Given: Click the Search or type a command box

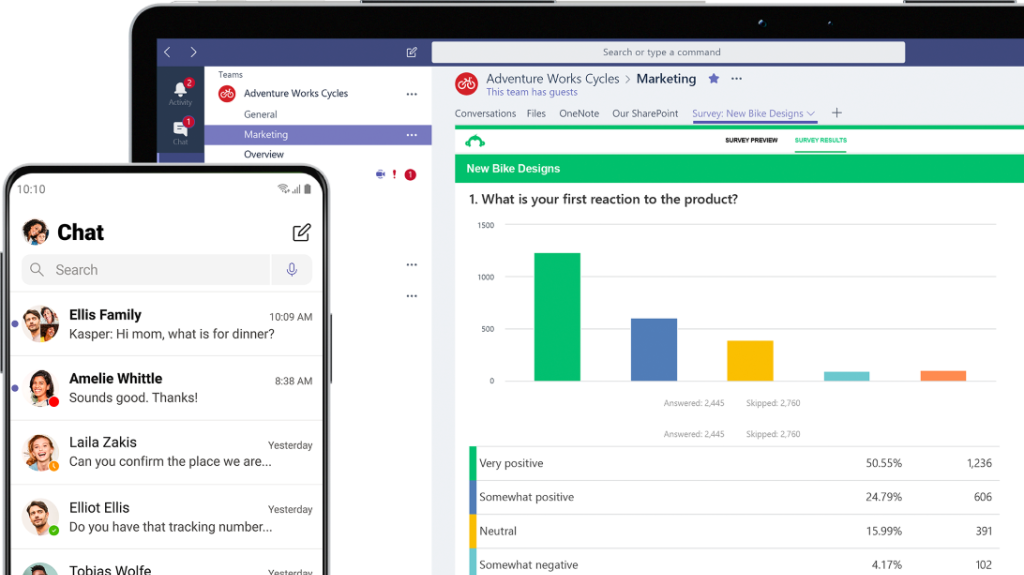Looking at the screenshot, I should (667, 52).
